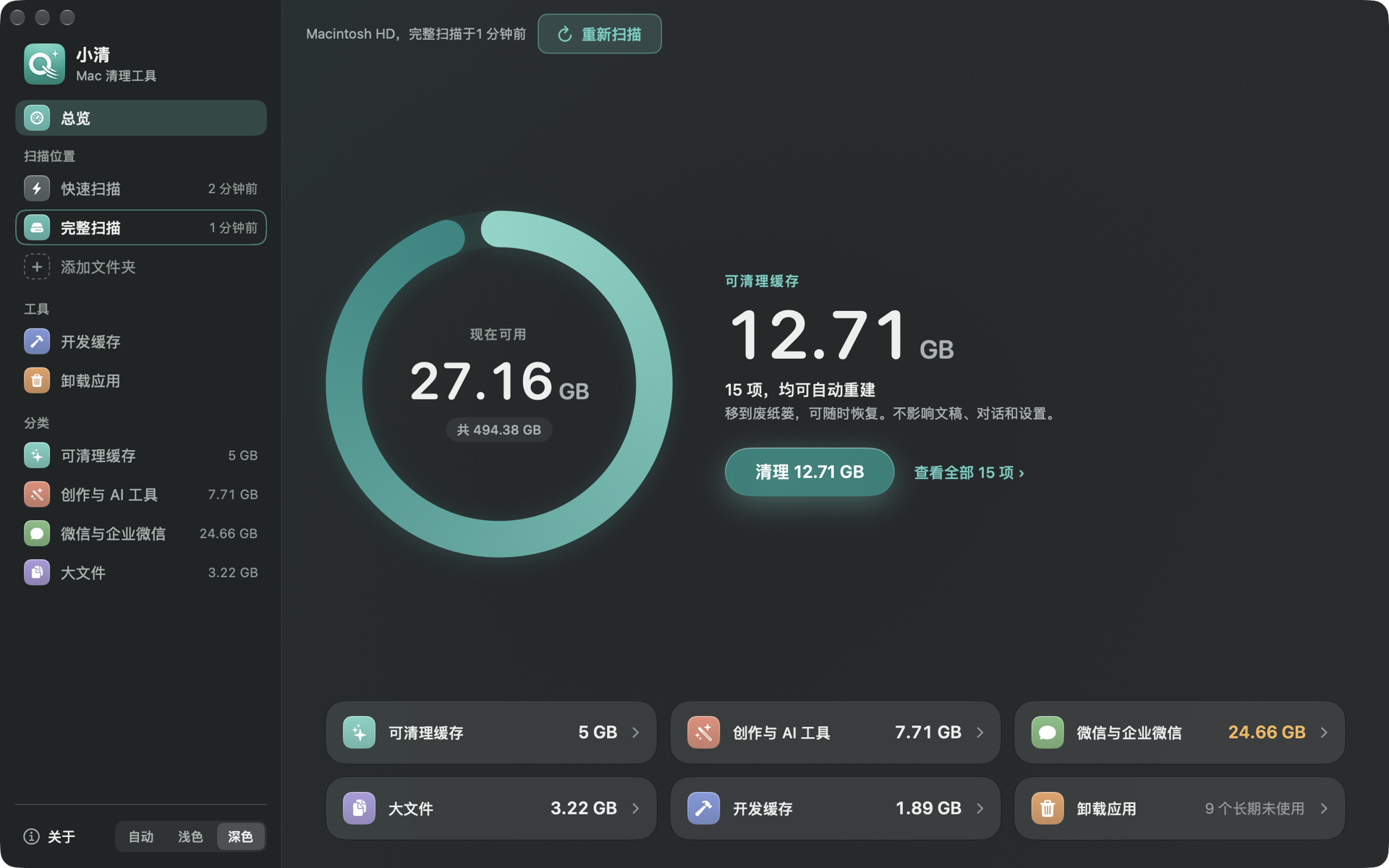The height and width of the screenshot is (868, 1389).
Task: Click the '现在可用' label in the ring
Action: coord(498,335)
